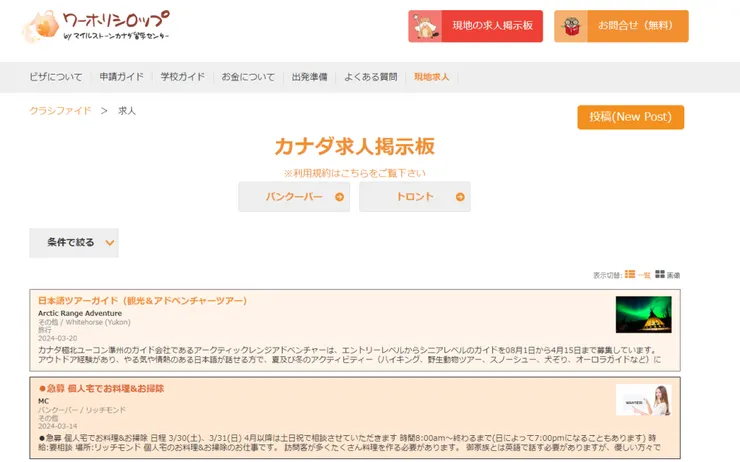Click the 旅行 category text in first listing
Viewport: 740px width, 462px height.
pyautogui.click(x=45, y=330)
